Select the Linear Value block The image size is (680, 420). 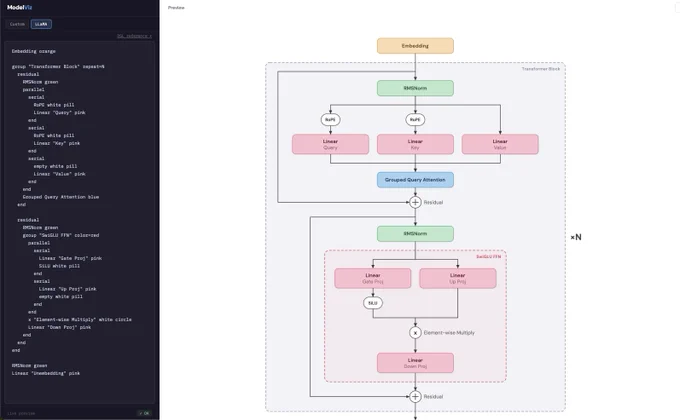click(x=500, y=144)
